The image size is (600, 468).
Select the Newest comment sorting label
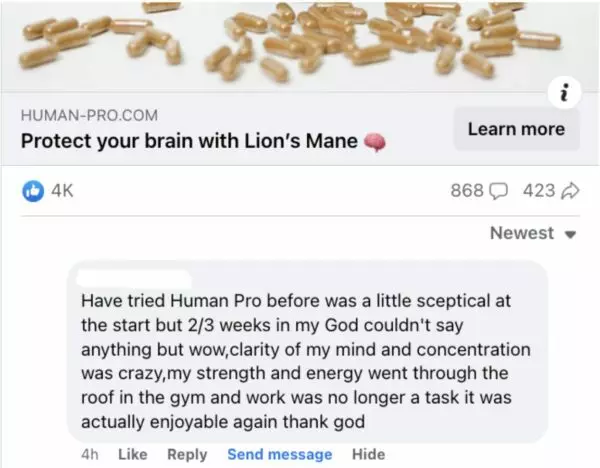(522, 233)
